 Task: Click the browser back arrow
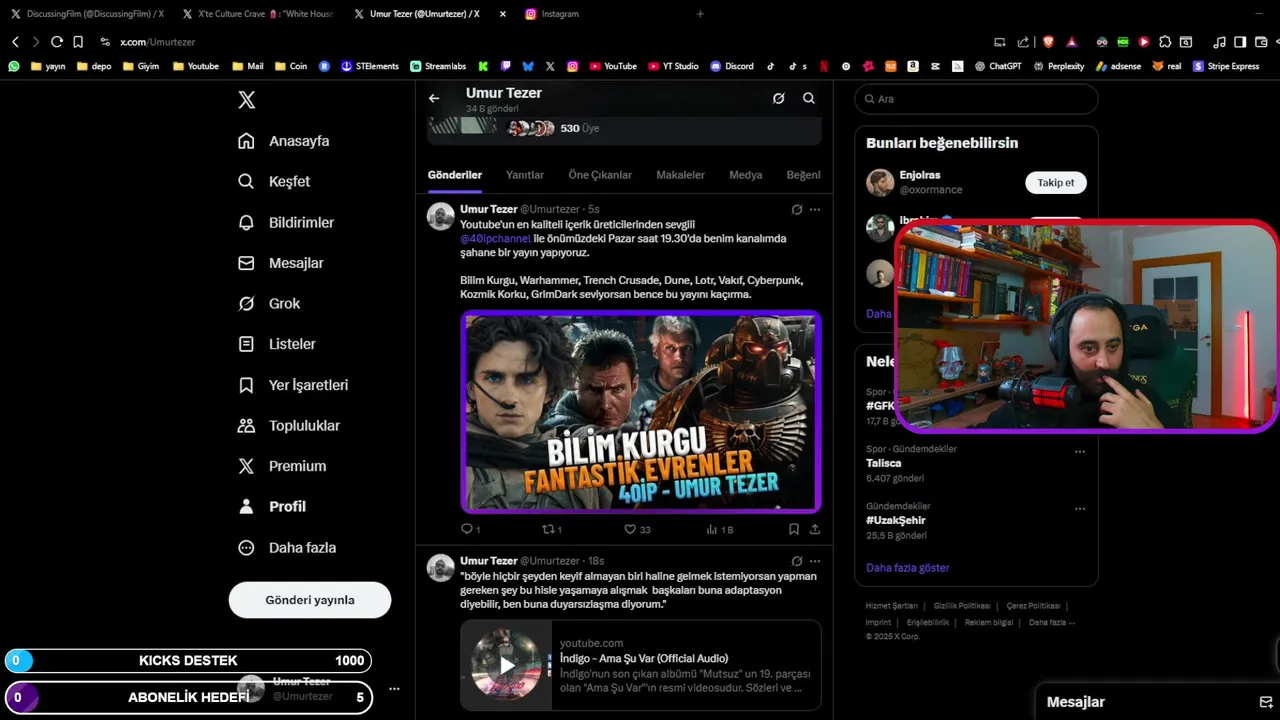(15, 42)
